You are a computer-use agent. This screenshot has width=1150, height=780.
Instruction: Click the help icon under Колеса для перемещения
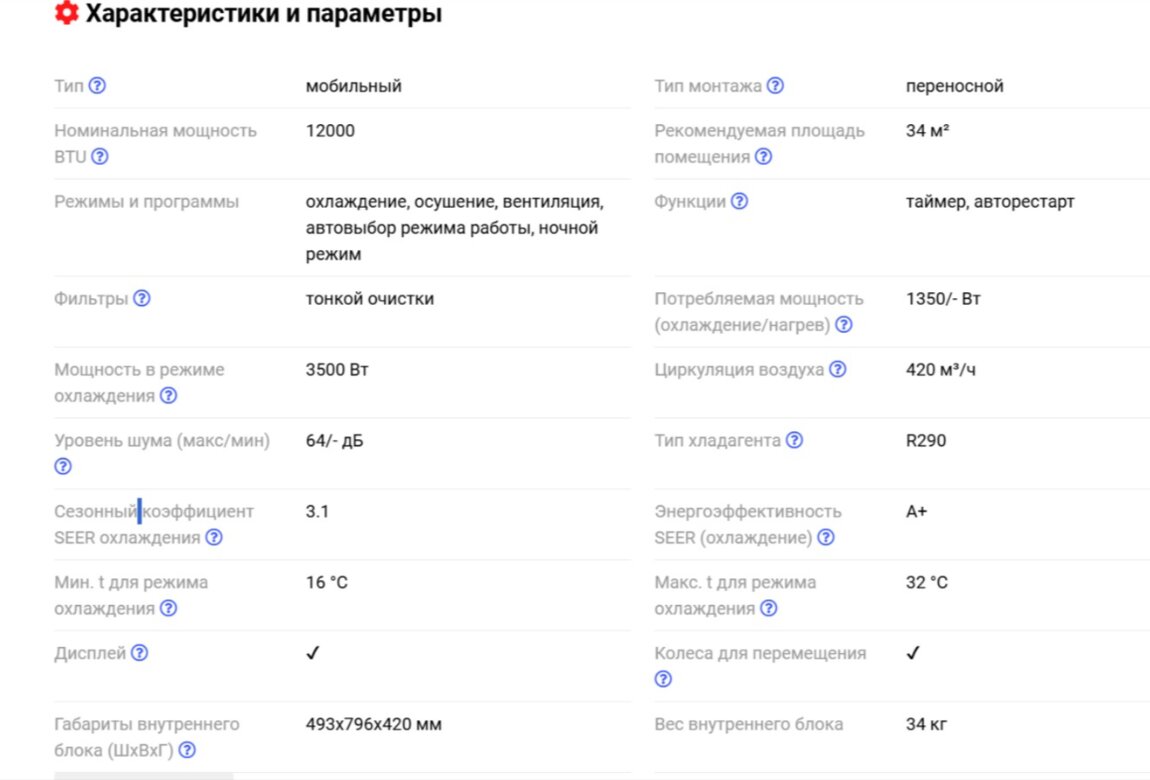point(663,679)
